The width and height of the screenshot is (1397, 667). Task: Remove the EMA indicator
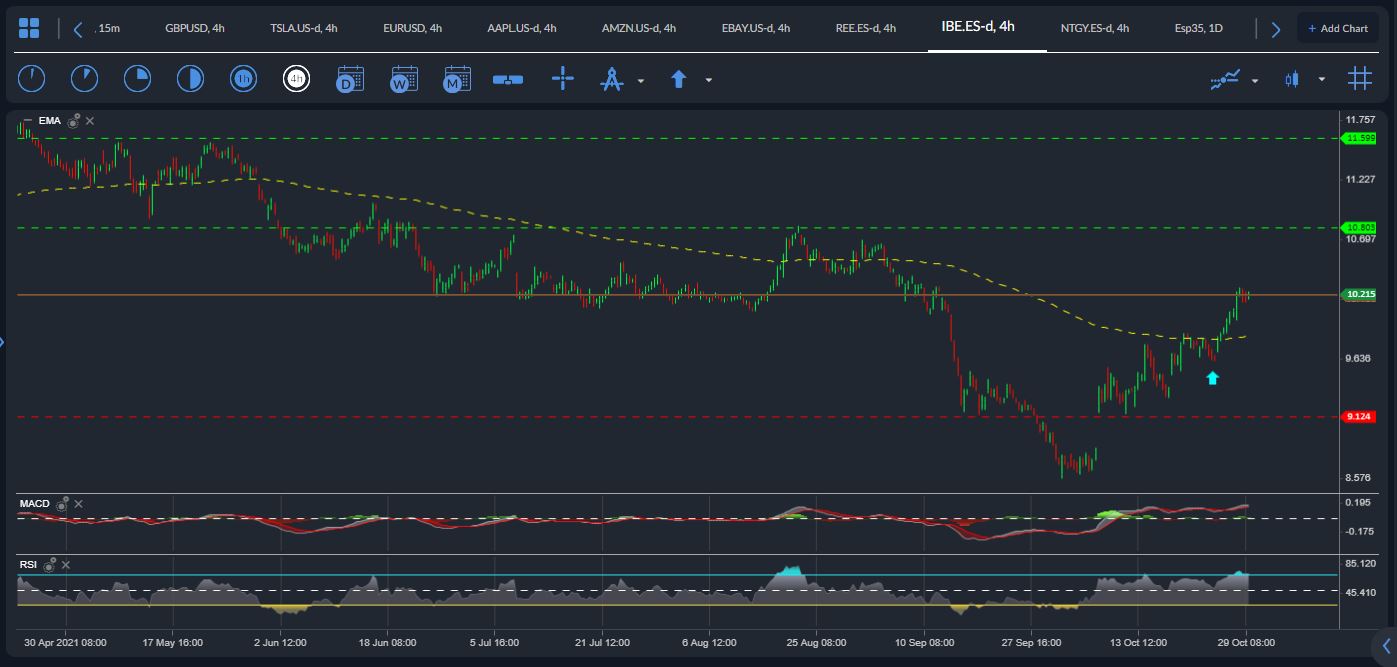click(90, 121)
